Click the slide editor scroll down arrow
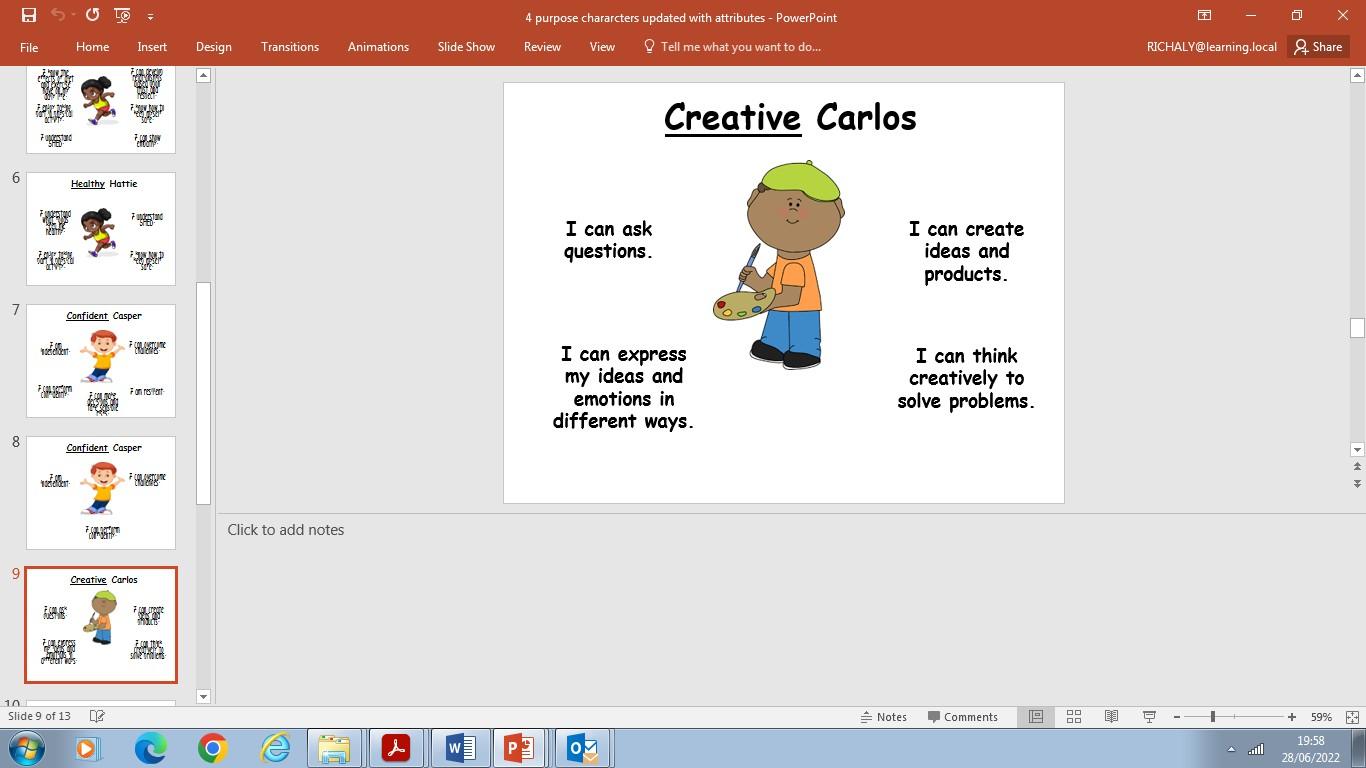 1357,450
